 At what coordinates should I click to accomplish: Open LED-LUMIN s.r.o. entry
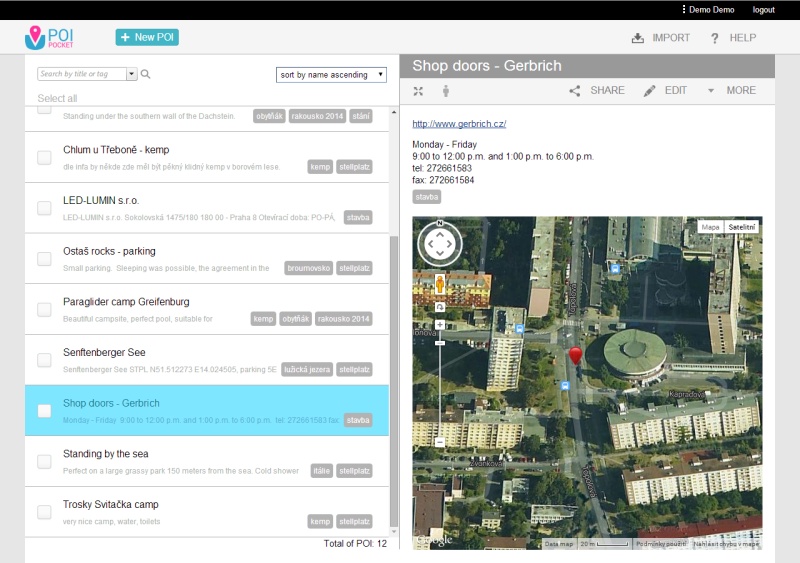[x=207, y=208]
